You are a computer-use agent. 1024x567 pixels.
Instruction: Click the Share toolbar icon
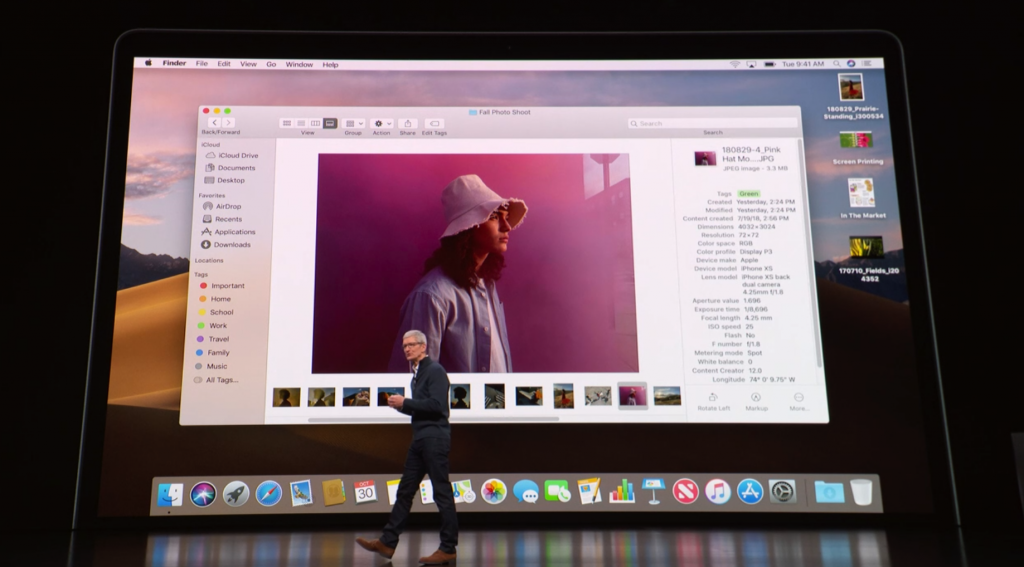407,123
